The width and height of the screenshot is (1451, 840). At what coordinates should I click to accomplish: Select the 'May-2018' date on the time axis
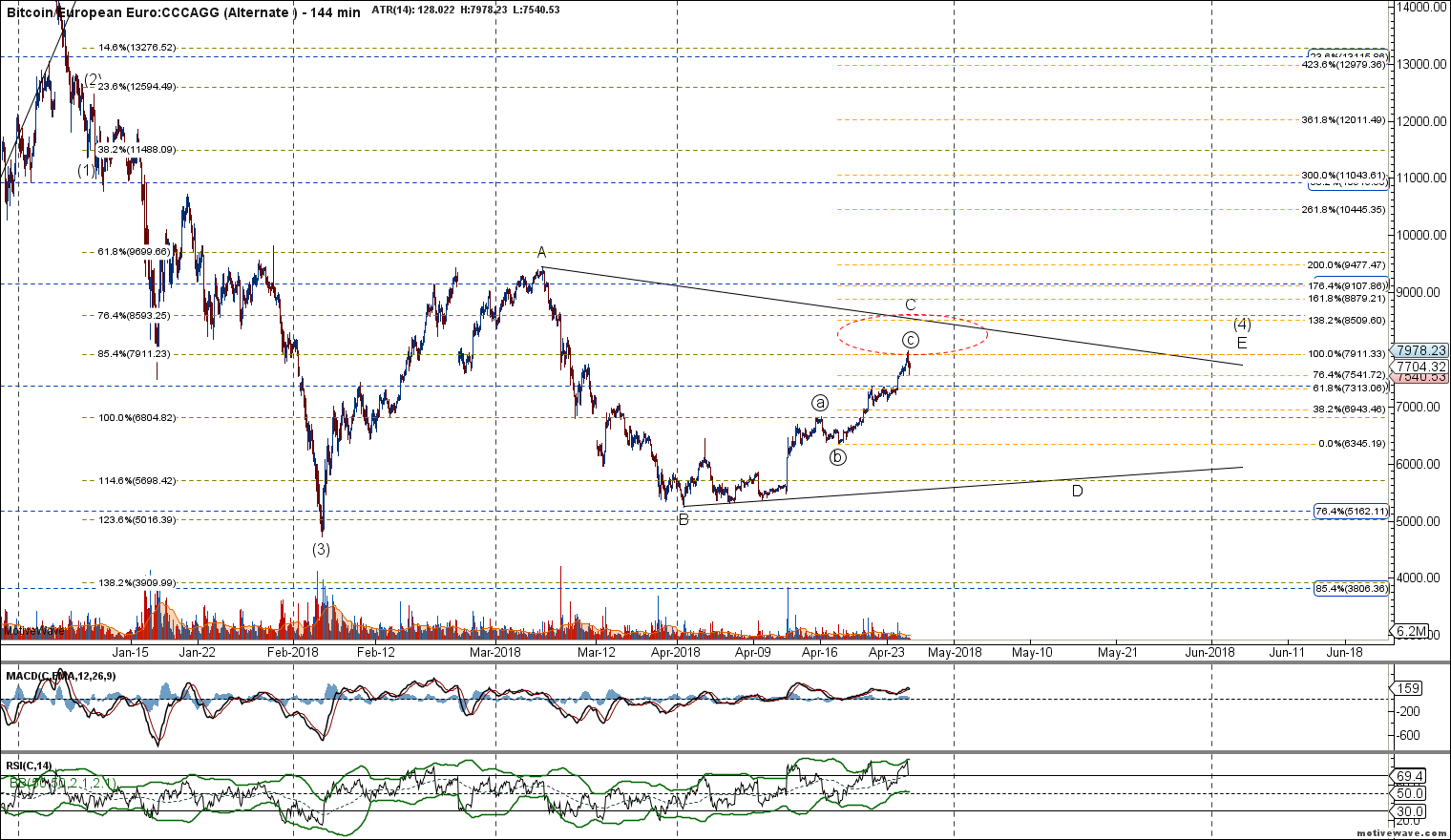point(956,653)
